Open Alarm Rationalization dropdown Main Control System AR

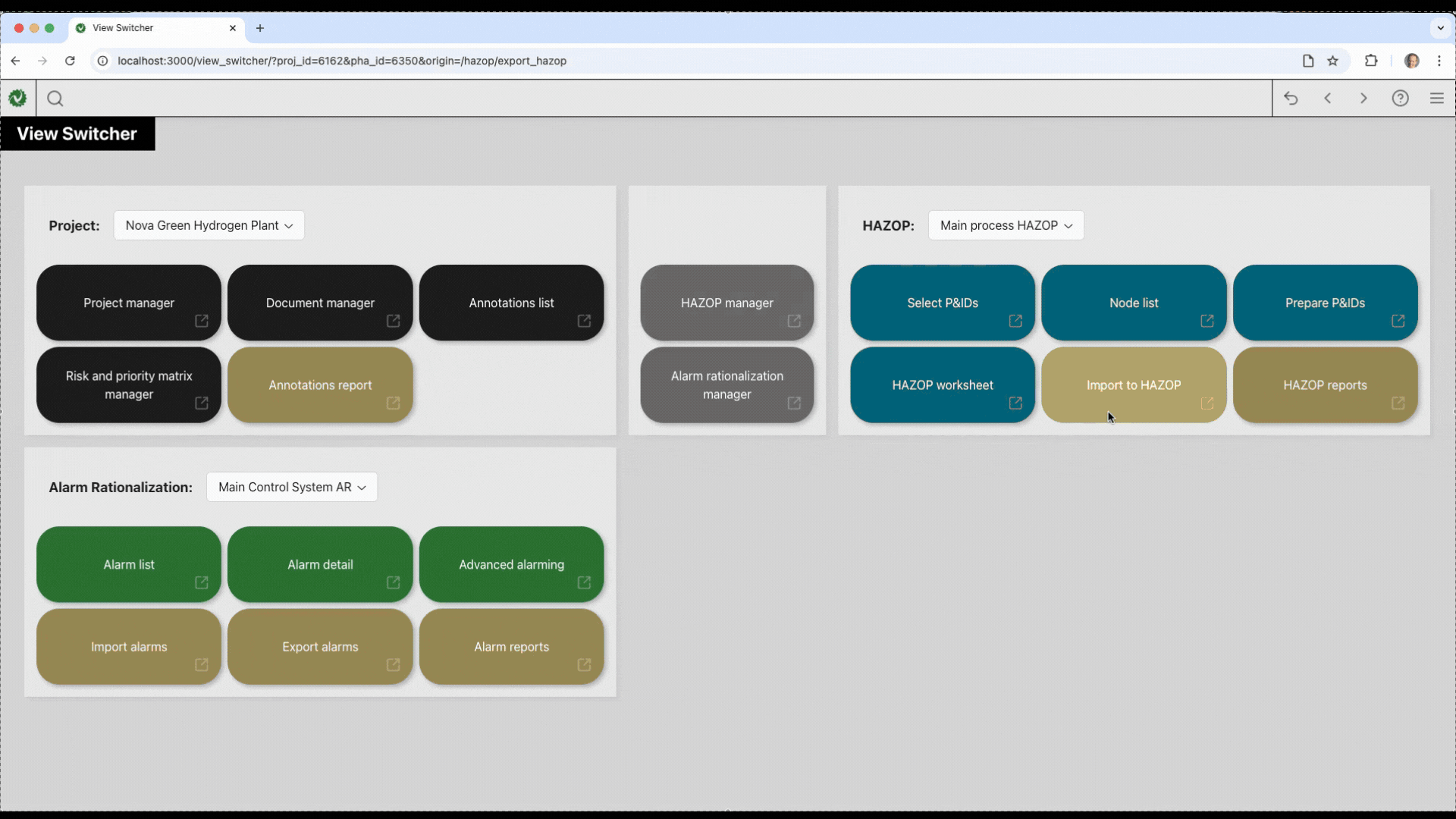click(x=291, y=487)
